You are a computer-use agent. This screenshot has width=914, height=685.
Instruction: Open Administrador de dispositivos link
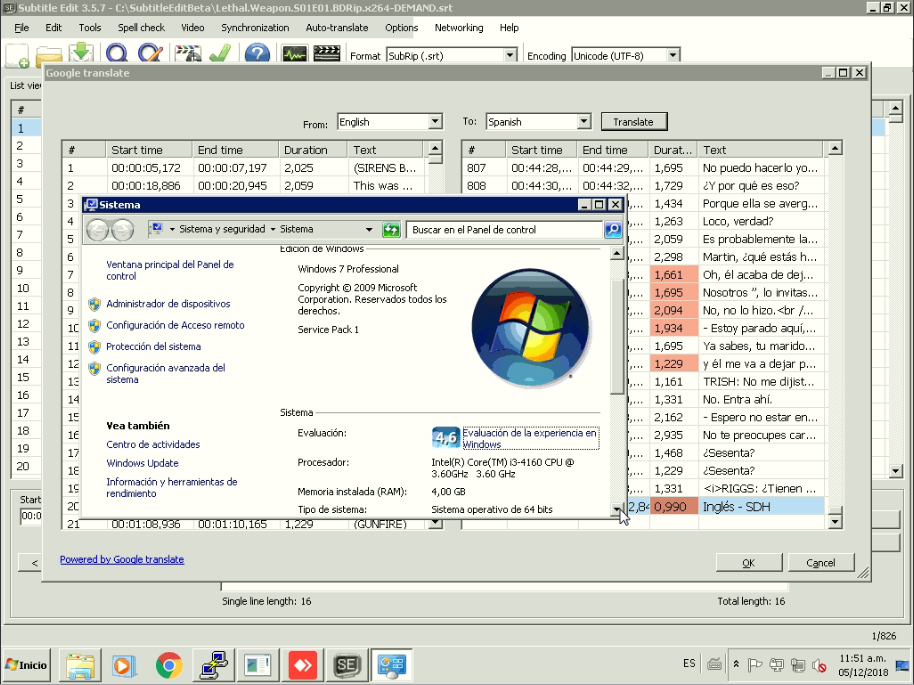tap(168, 304)
